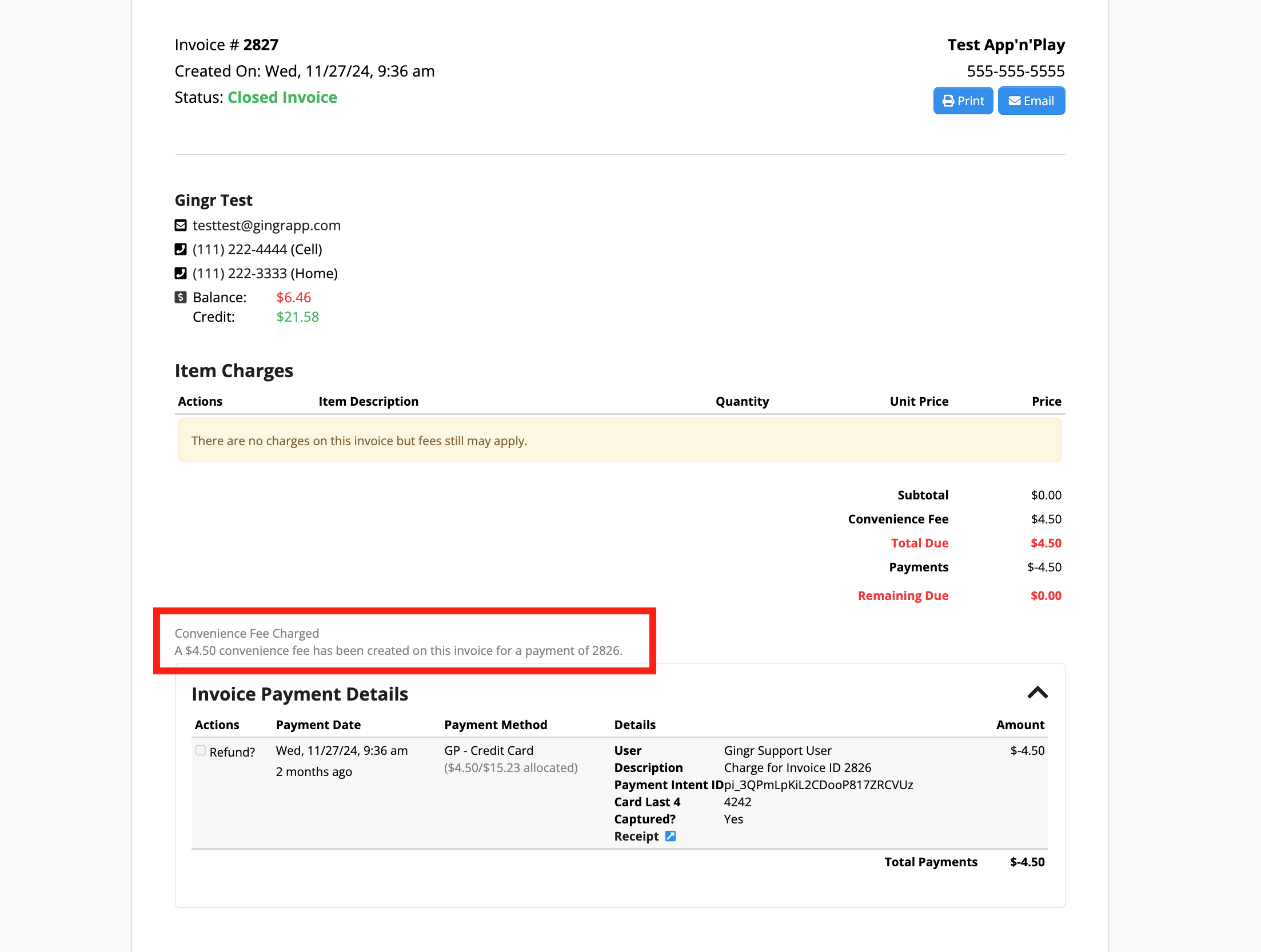Click the Email button
This screenshot has width=1261, height=952.
[1031, 101]
